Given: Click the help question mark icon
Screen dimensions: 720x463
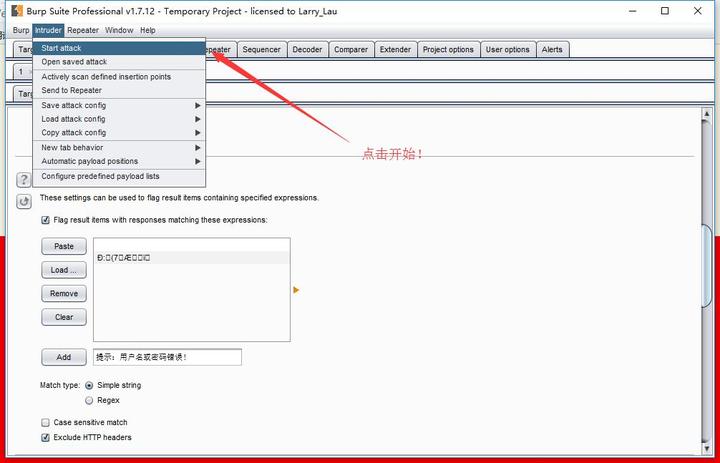Looking at the screenshot, I should 23,180.
